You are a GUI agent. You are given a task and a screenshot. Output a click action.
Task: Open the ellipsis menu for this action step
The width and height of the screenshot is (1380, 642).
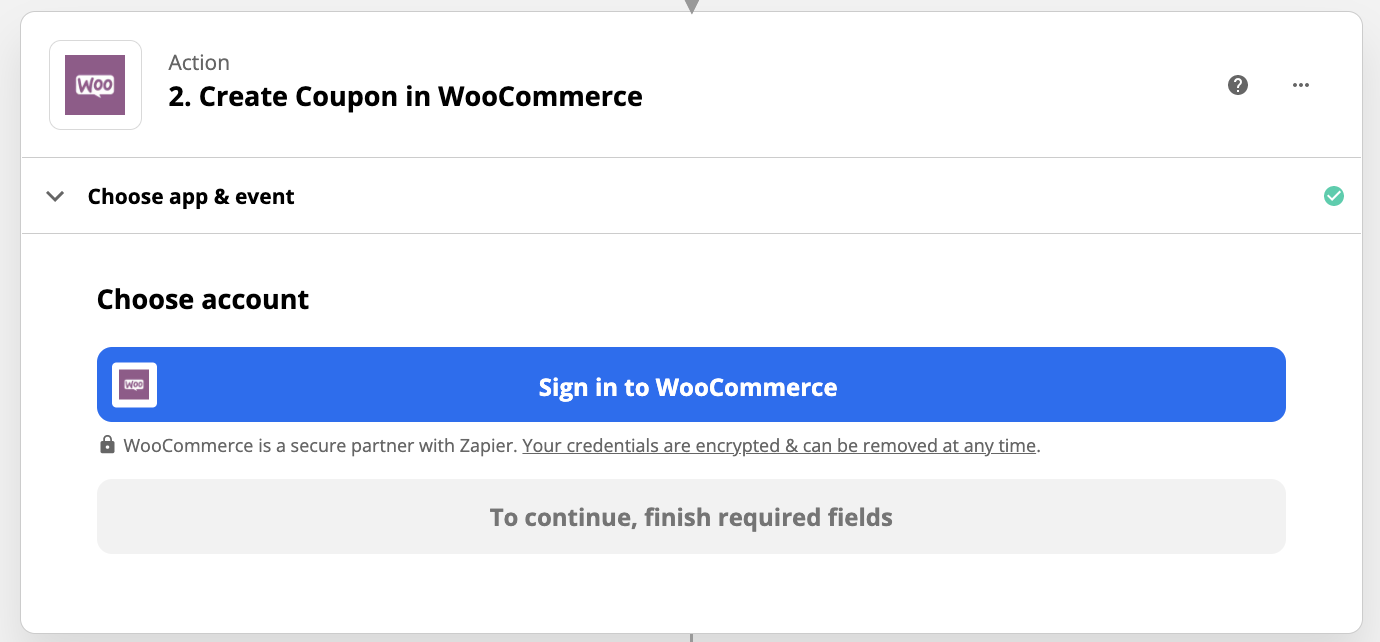[x=1300, y=85]
